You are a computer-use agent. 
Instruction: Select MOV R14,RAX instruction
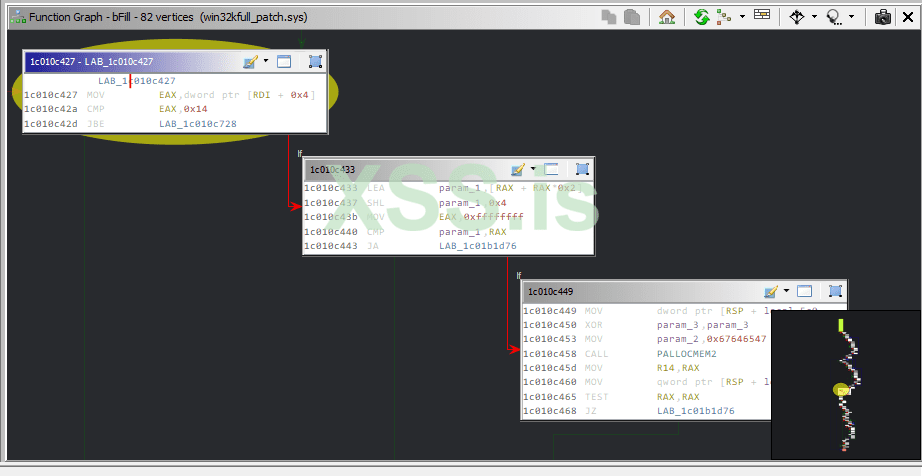pyautogui.click(x=647, y=368)
